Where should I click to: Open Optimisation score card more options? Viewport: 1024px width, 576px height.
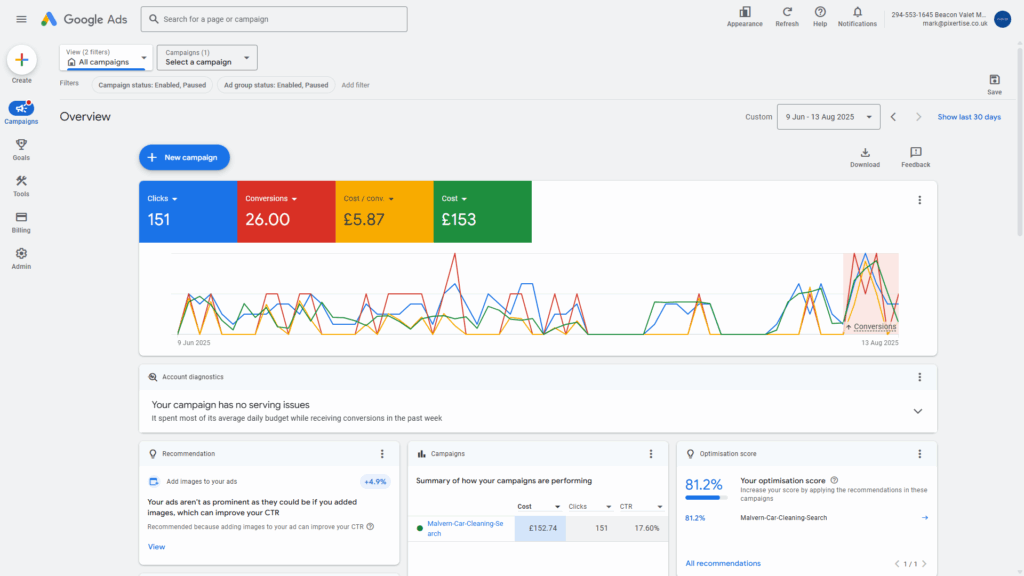point(920,454)
